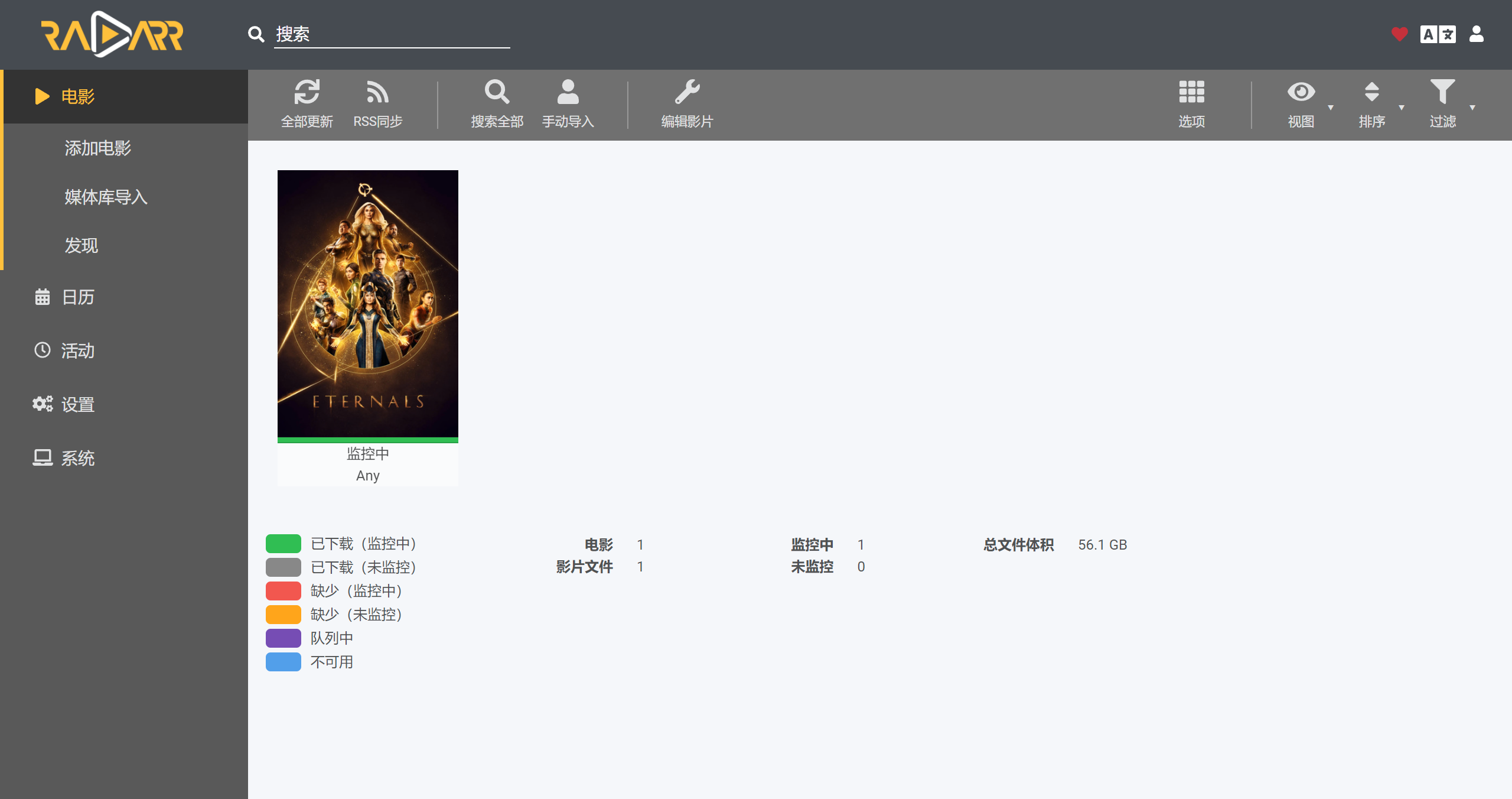1512x799 pixels.
Task: Open 手动导入 manual import
Action: 568,93
